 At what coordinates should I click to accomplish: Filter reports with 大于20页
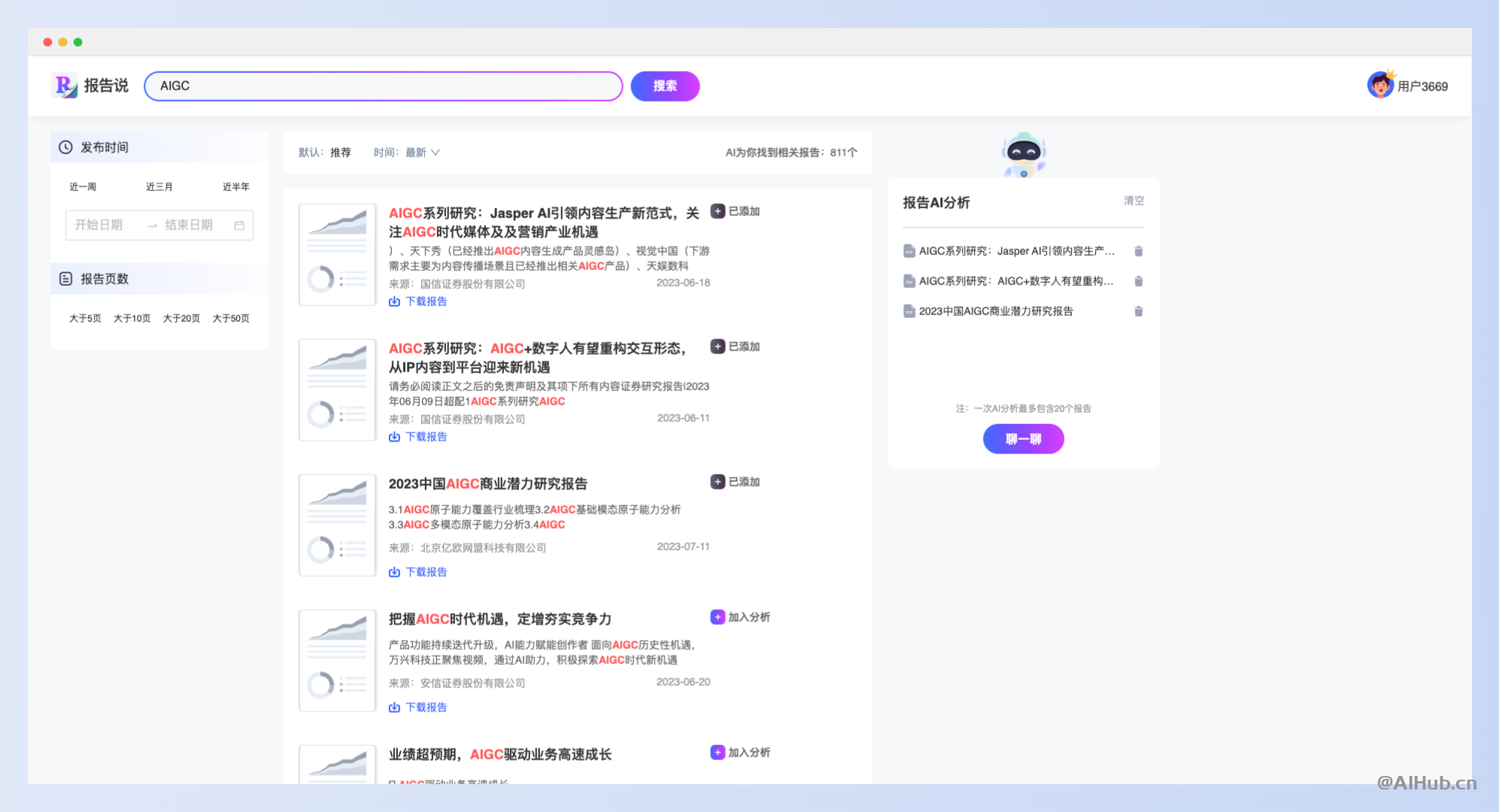tap(181, 318)
